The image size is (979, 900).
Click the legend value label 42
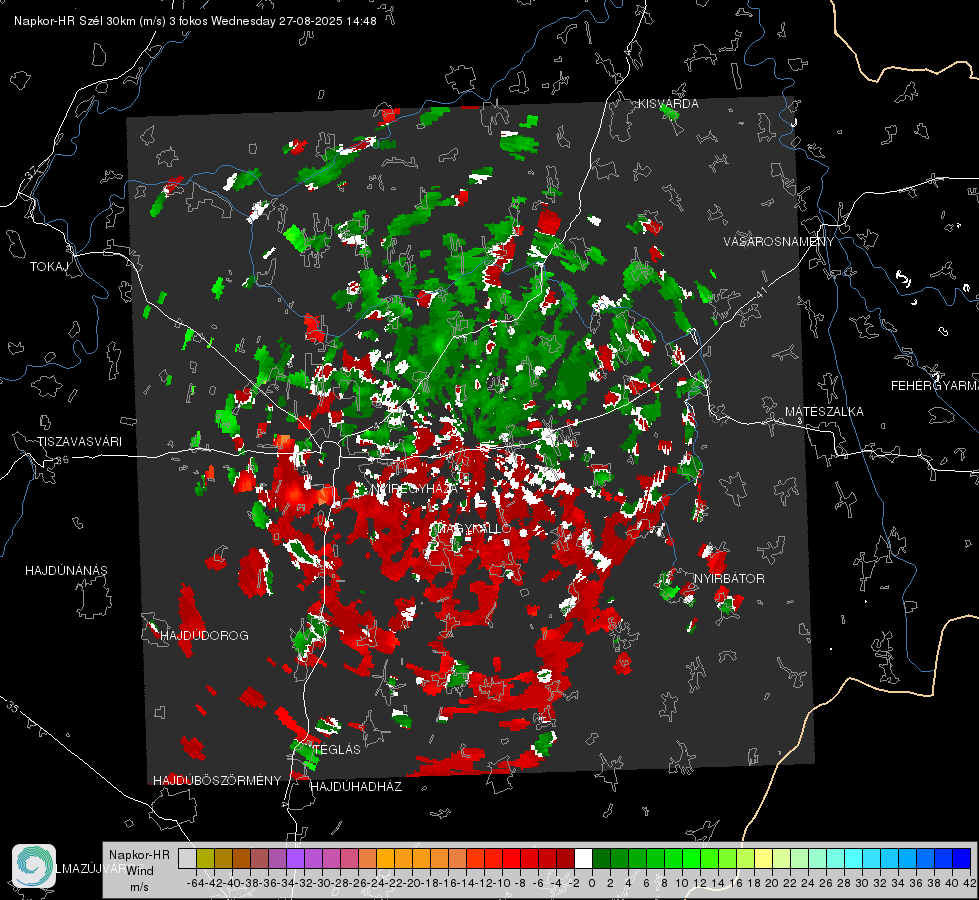point(970,883)
